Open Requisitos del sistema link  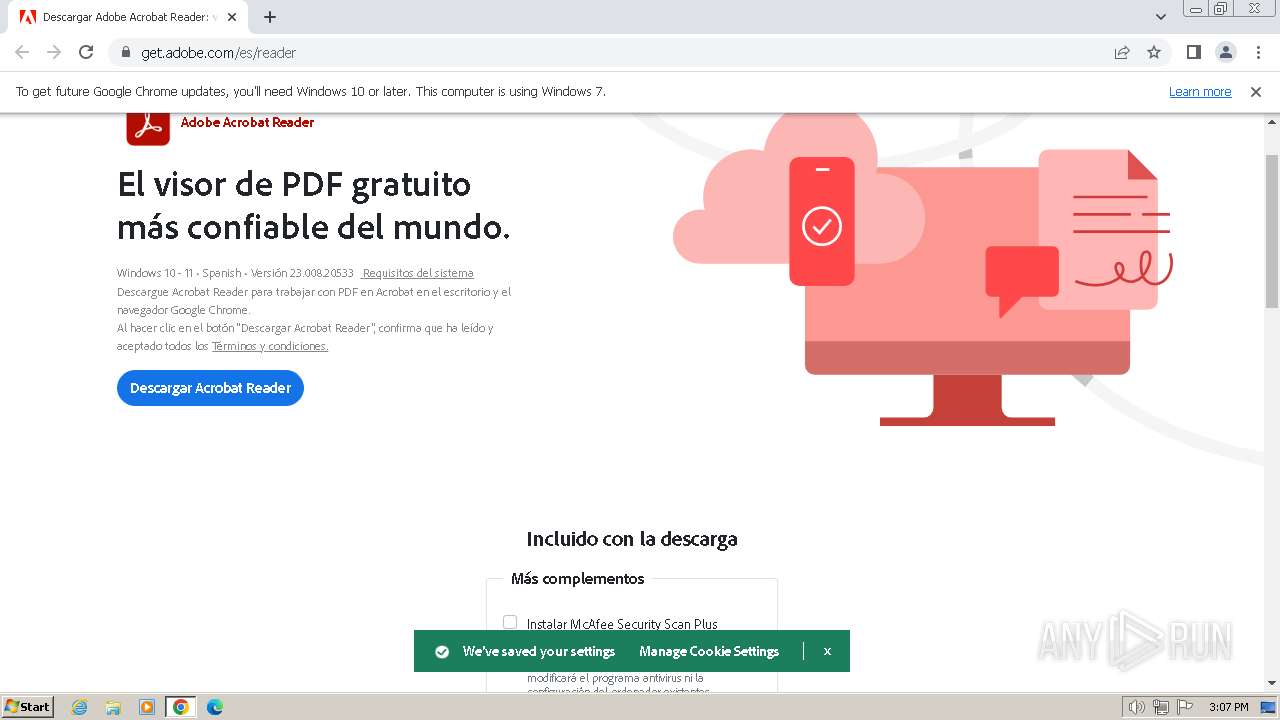tap(418, 273)
